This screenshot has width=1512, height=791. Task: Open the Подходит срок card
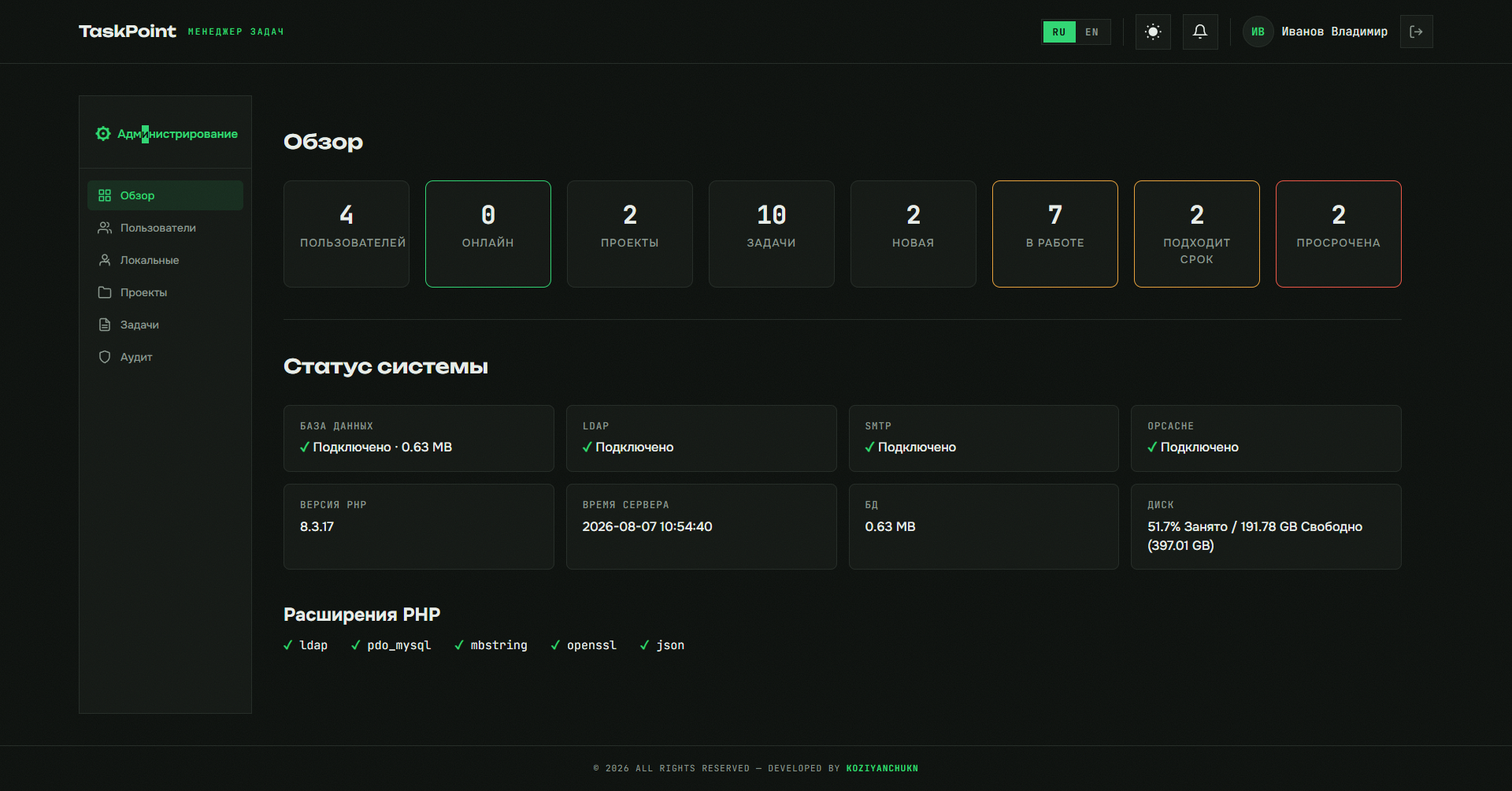(1197, 234)
